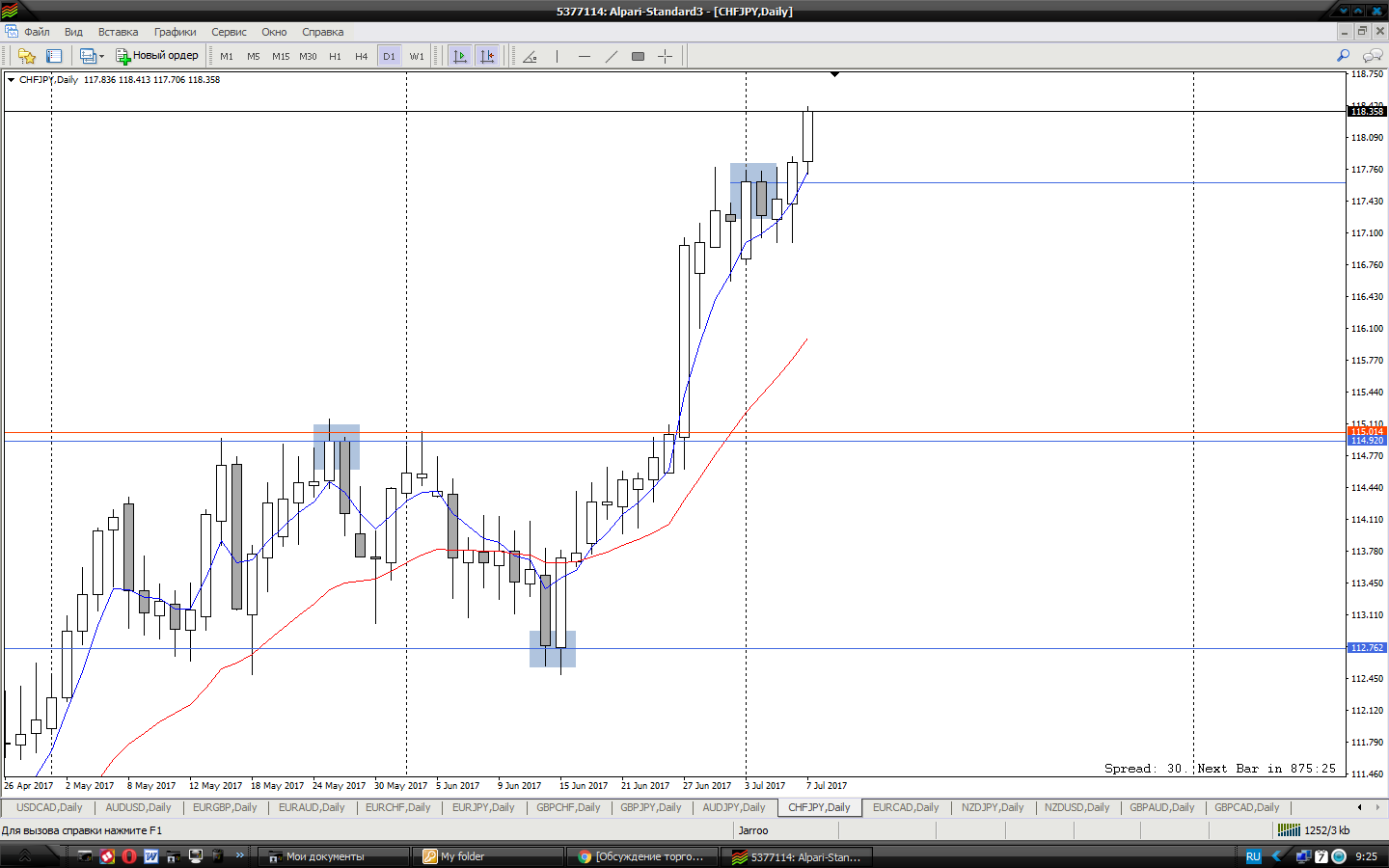Screen dimensions: 1389x868
Task: Switch to GBPAUD,Daily chart tab
Action: (x=1161, y=807)
